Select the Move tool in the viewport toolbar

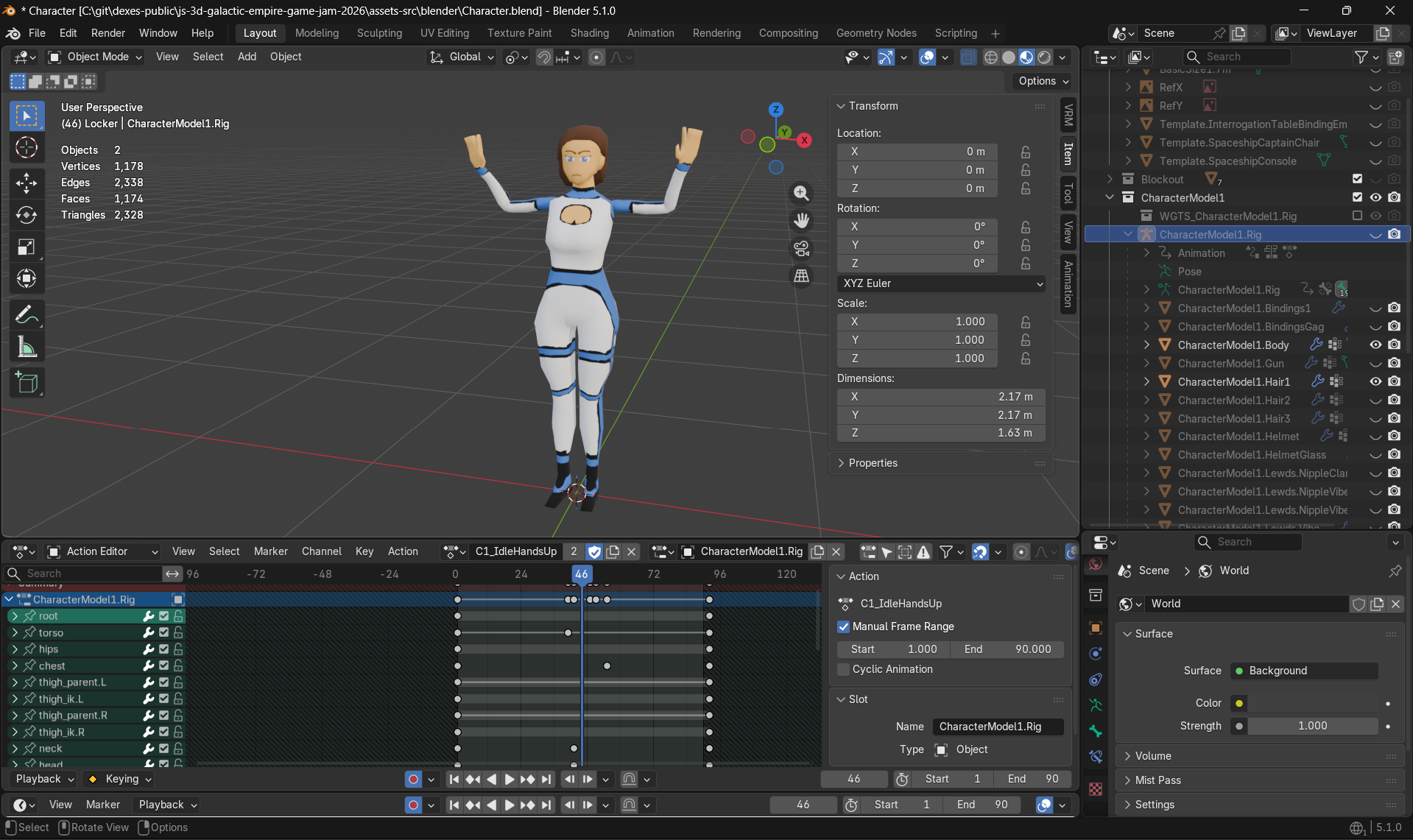pyautogui.click(x=27, y=183)
